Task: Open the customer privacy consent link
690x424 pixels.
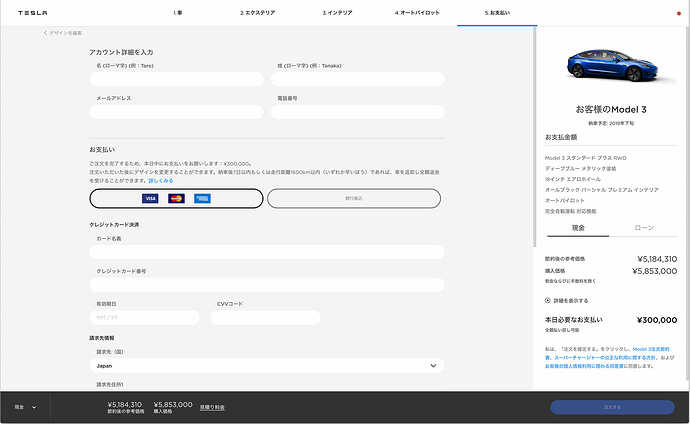Action: (584, 366)
